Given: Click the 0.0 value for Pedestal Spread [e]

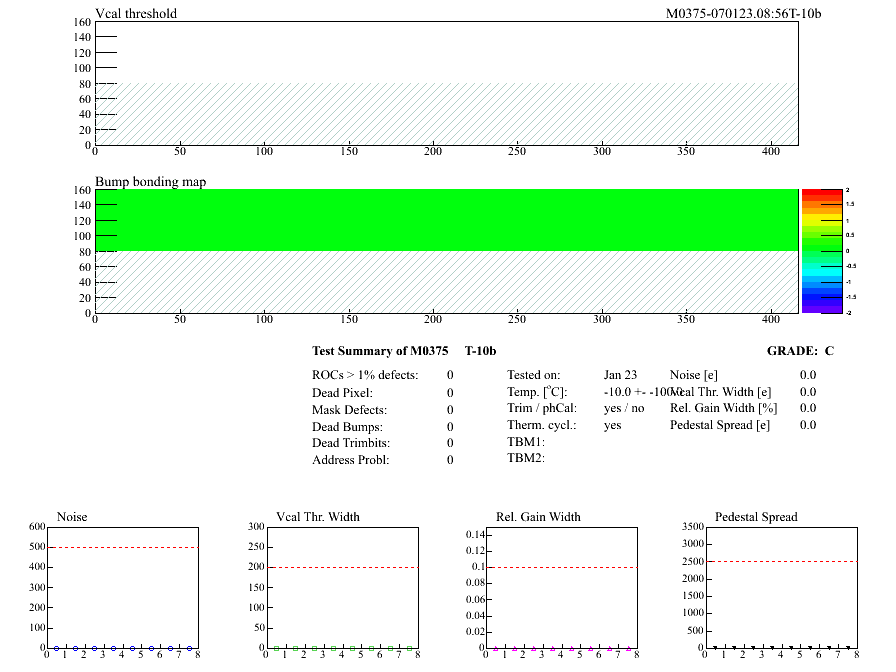Looking at the screenshot, I should [808, 425].
